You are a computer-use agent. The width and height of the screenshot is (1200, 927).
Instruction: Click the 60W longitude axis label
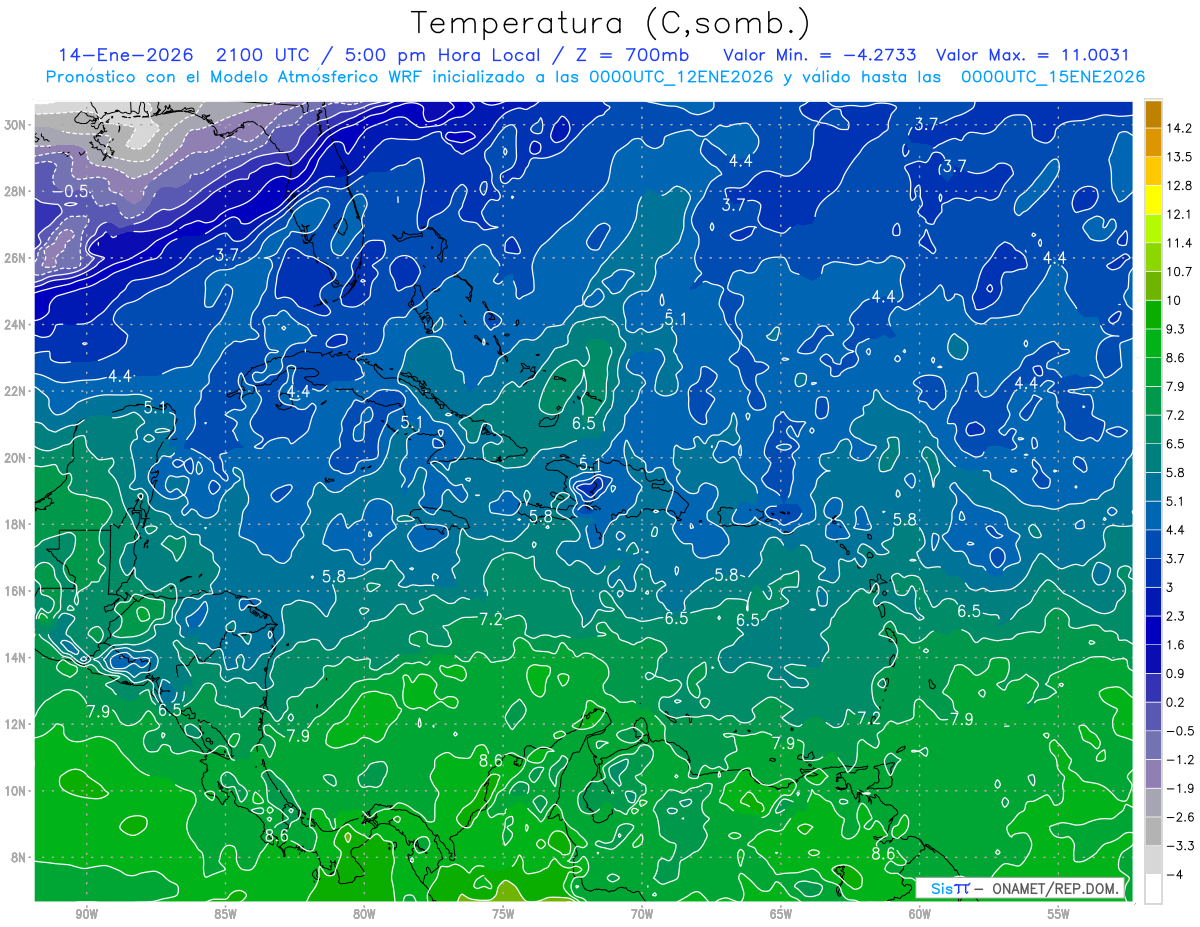pyautogui.click(x=920, y=915)
